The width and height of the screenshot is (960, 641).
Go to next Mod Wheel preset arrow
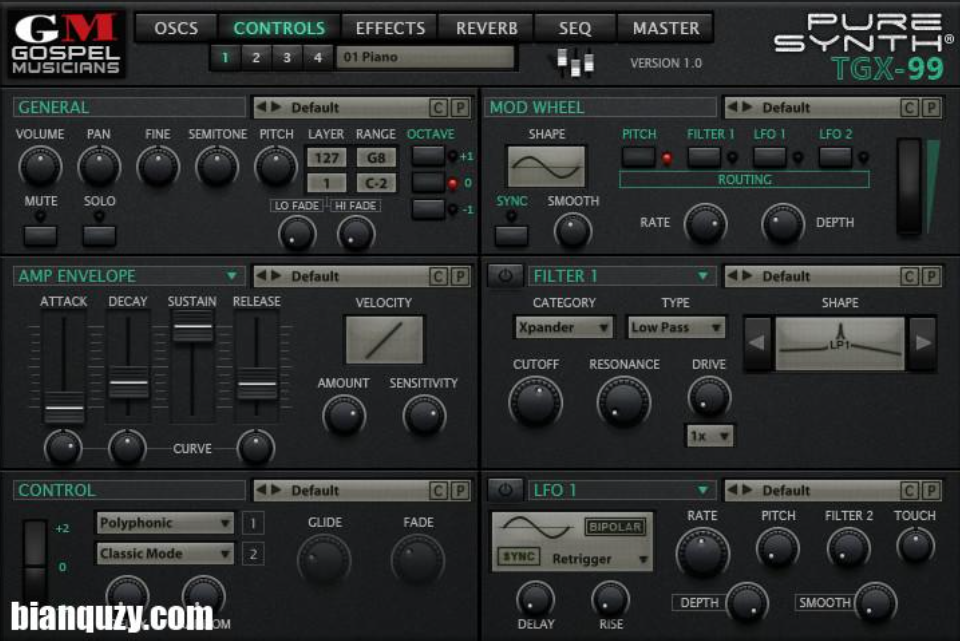[x=747, y=107]
